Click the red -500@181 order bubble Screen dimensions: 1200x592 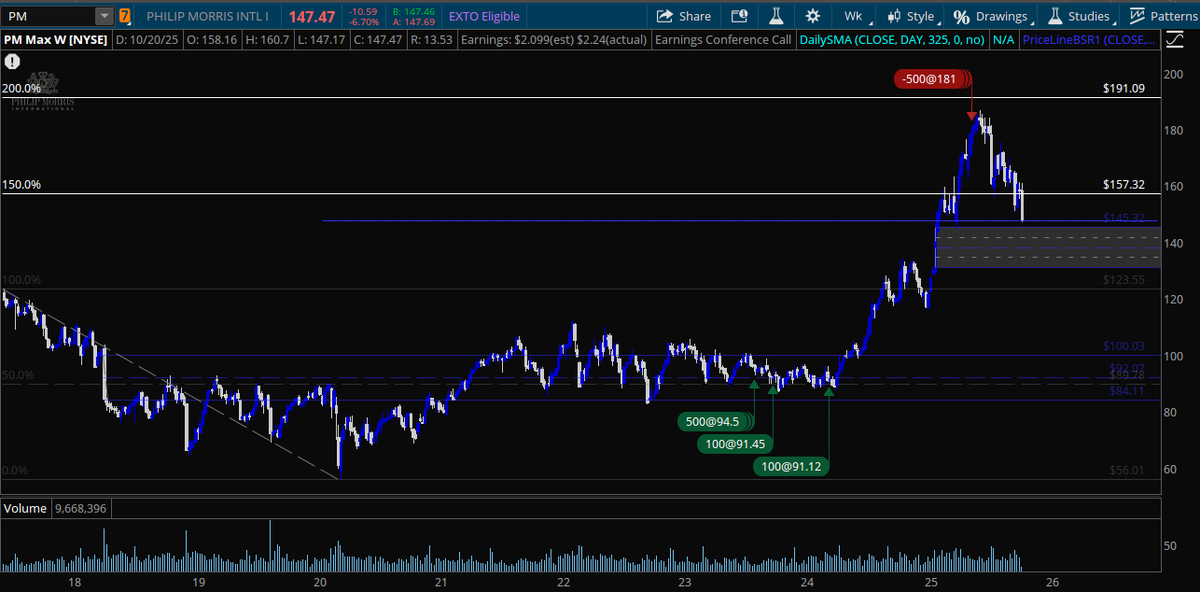(x=934, y=79)
